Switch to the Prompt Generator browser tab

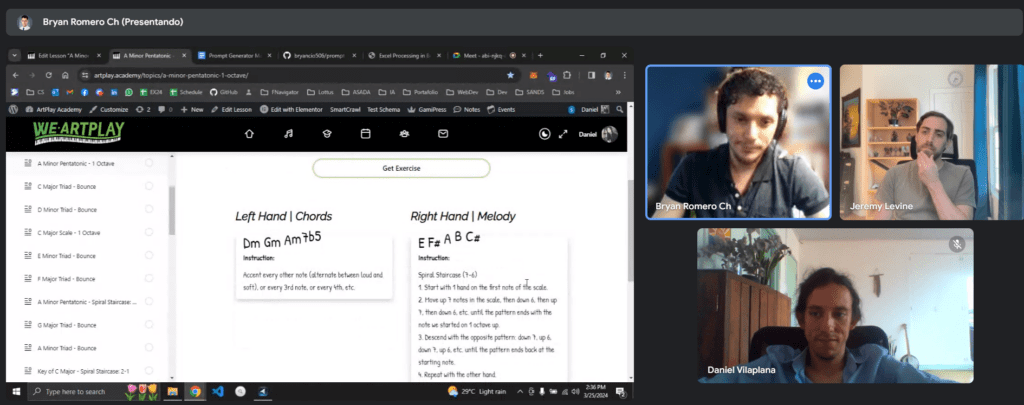pos(234,55)
